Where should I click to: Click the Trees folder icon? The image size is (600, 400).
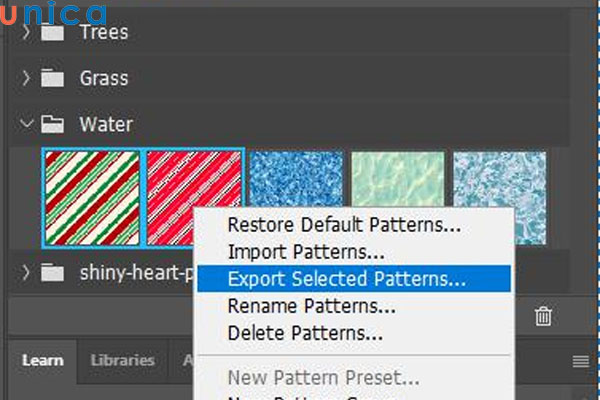pos(51,32)
